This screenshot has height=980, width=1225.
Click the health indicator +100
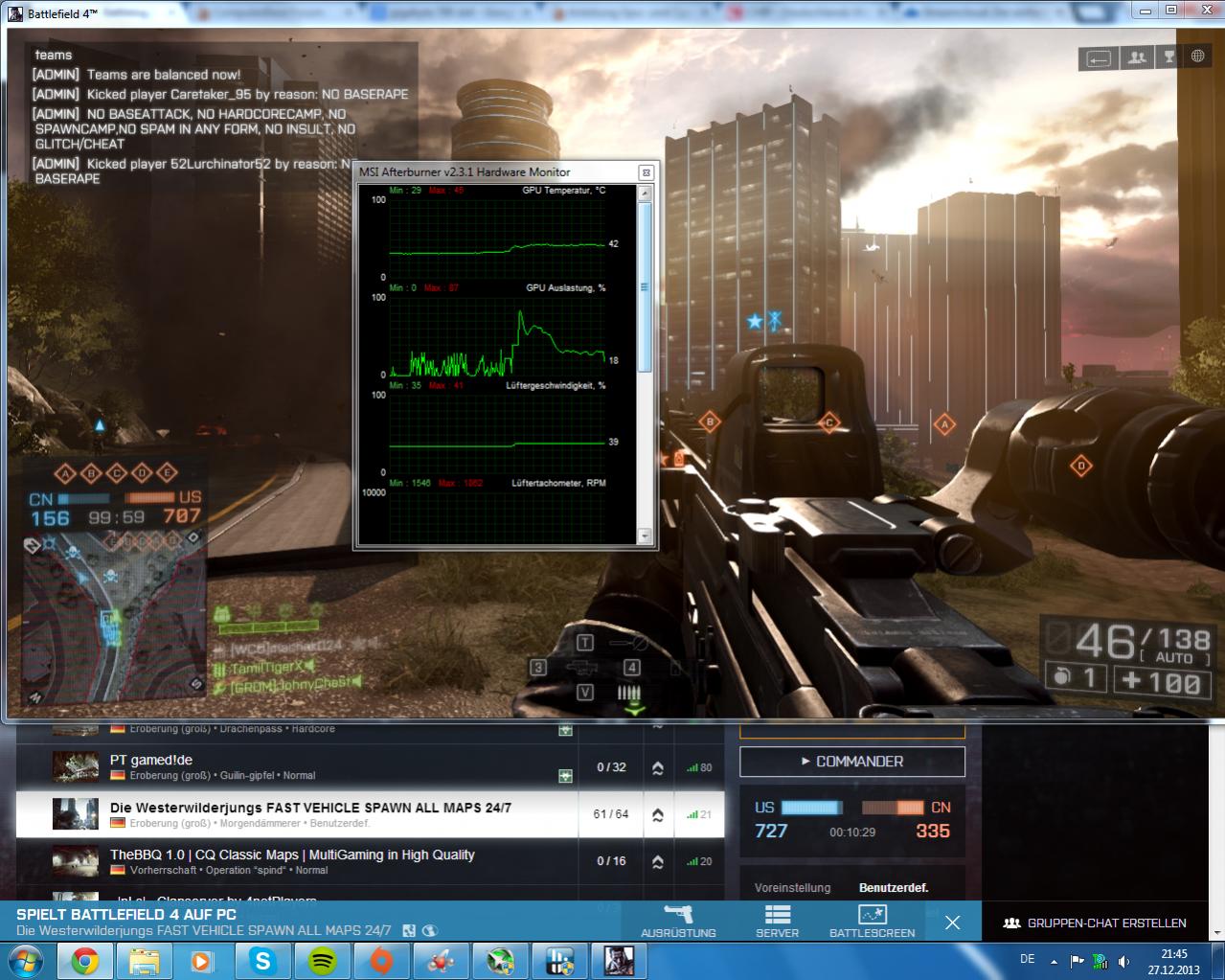[1161, 682]
